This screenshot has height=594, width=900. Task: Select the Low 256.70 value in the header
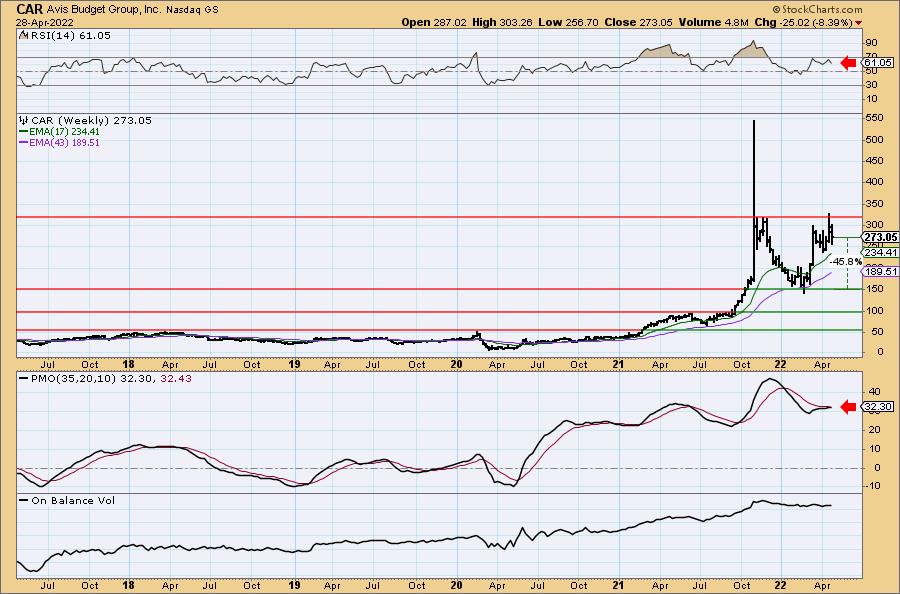(x=568, y=22)
